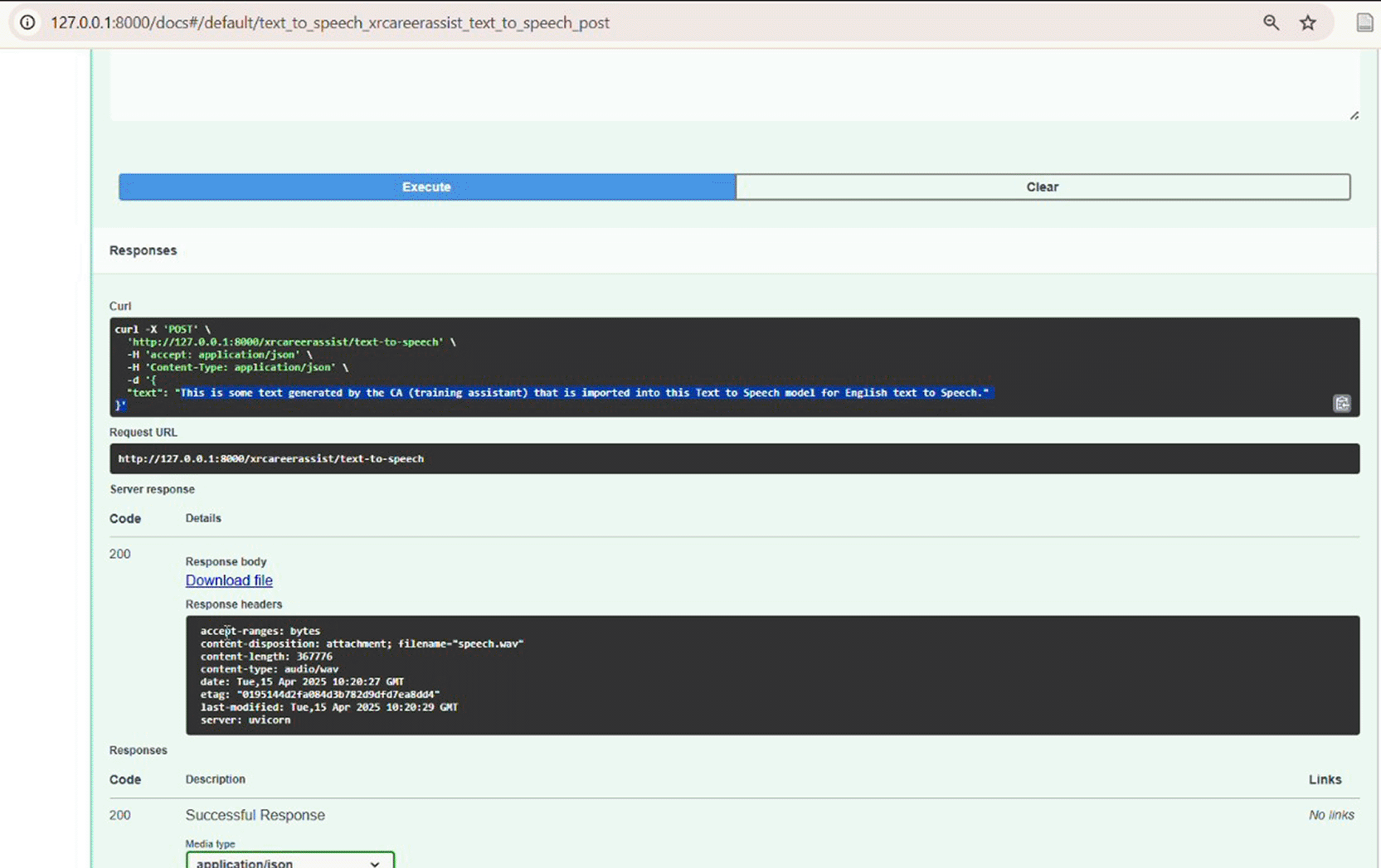The width and height of the screenshot is (1381, 868).
Task: Bookmark this page with the star icon
Action: (1308, 22)
